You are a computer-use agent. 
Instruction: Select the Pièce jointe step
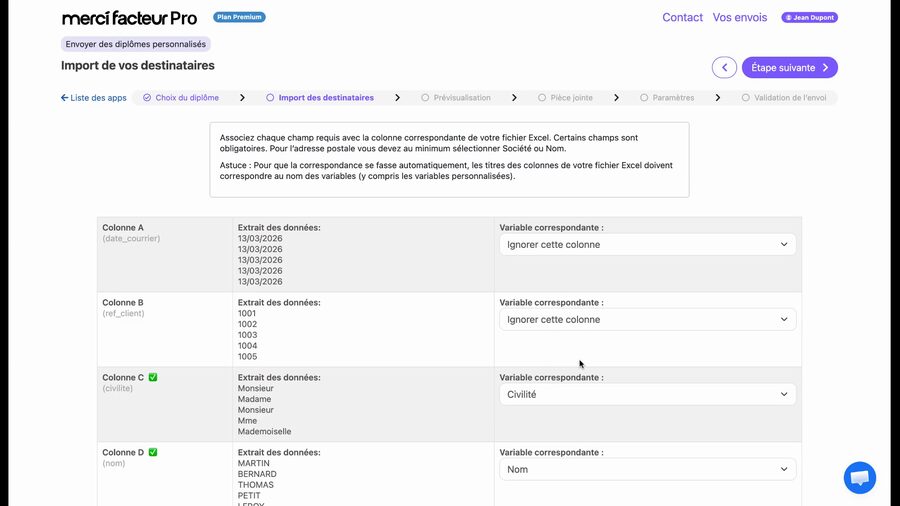[570, 98]
